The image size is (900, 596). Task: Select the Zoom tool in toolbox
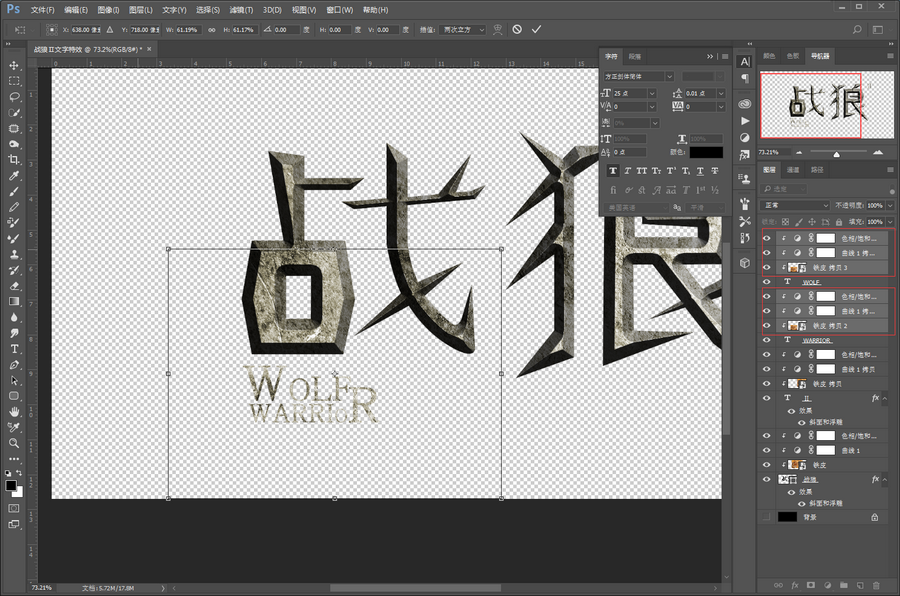pyautogui.click(x=14, y=442)
